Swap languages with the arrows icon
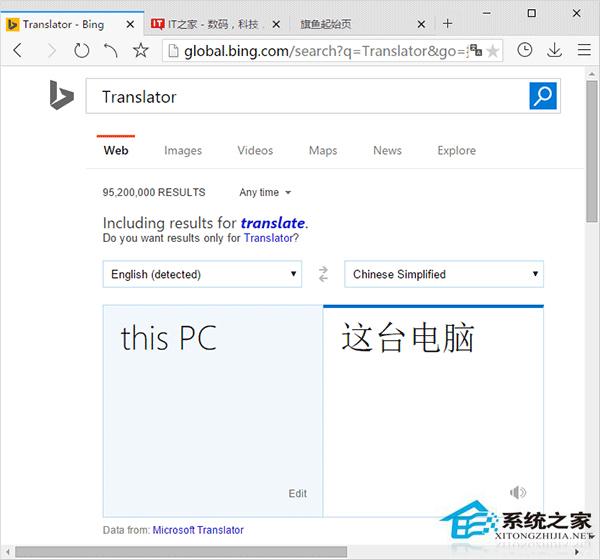 tap(323, 274)
